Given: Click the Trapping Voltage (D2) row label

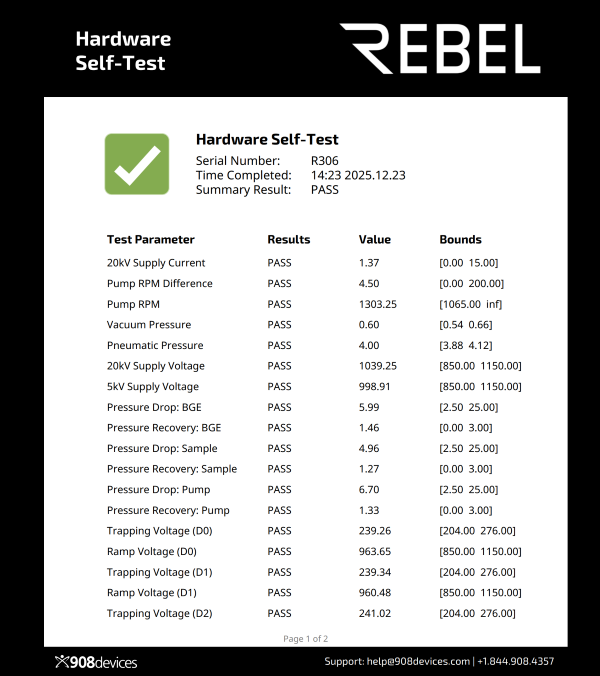Looking at the screenshot, I should (160, 614).
